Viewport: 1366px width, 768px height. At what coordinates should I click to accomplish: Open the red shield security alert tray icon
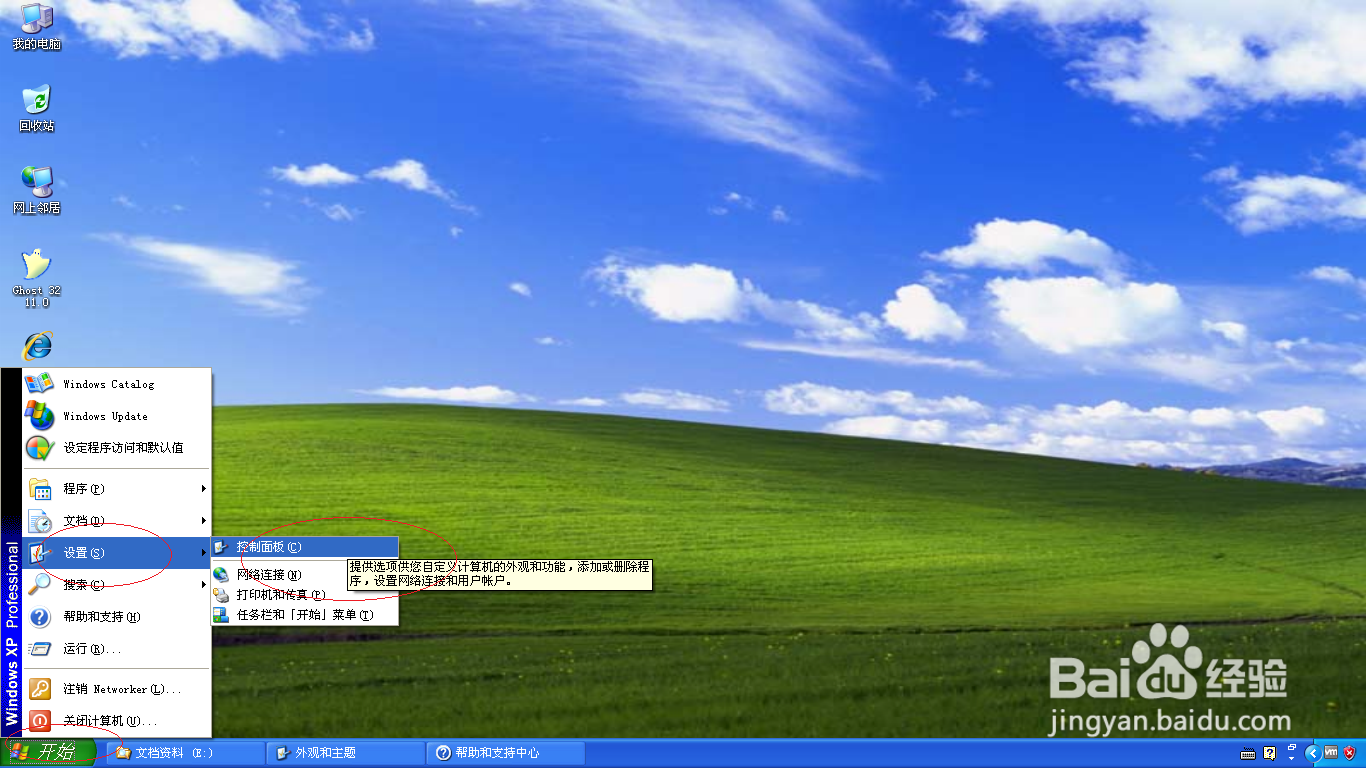click(x=1350, y=753)
